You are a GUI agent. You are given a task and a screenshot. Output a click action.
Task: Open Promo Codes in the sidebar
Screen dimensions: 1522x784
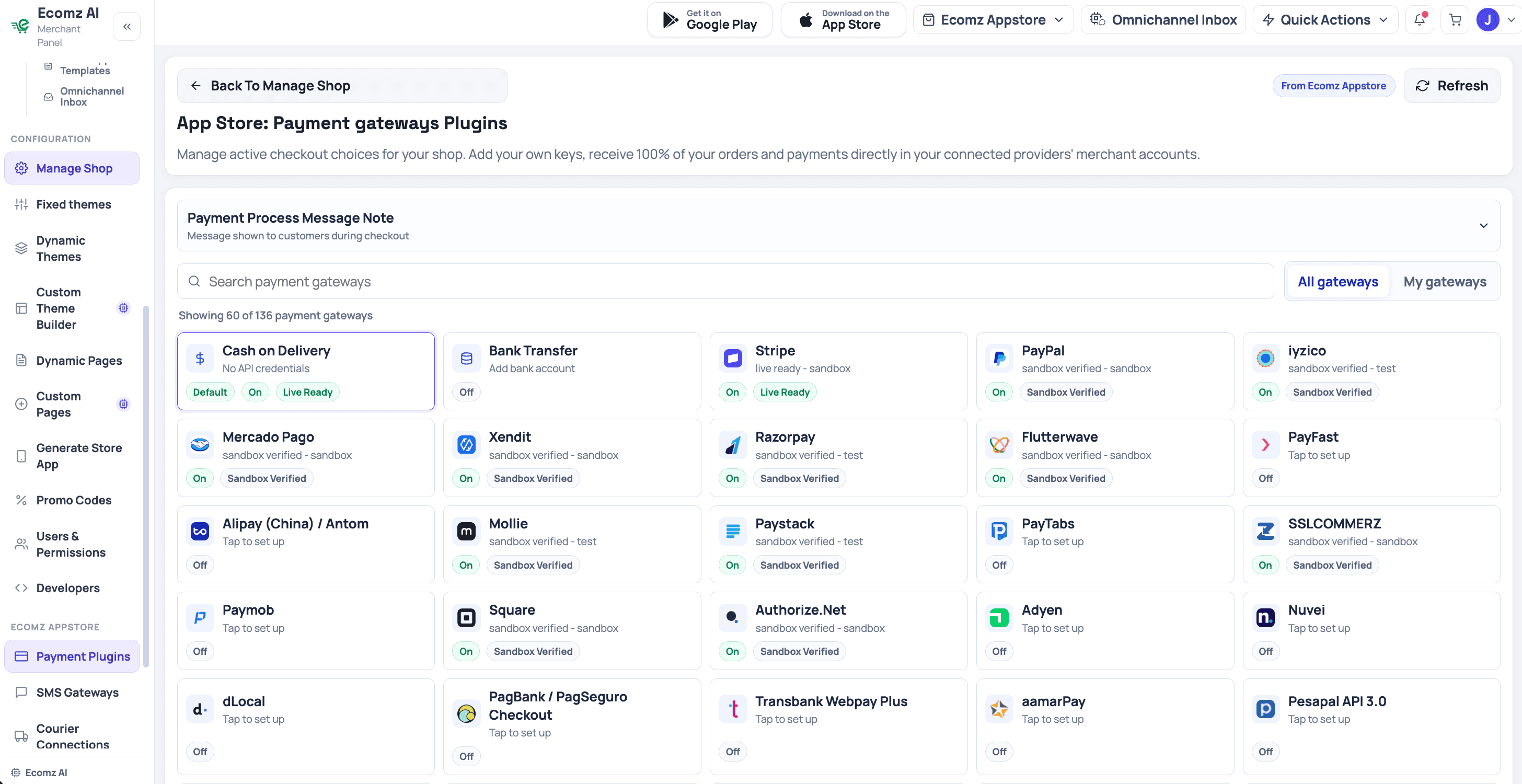click(x=72, y=500)
